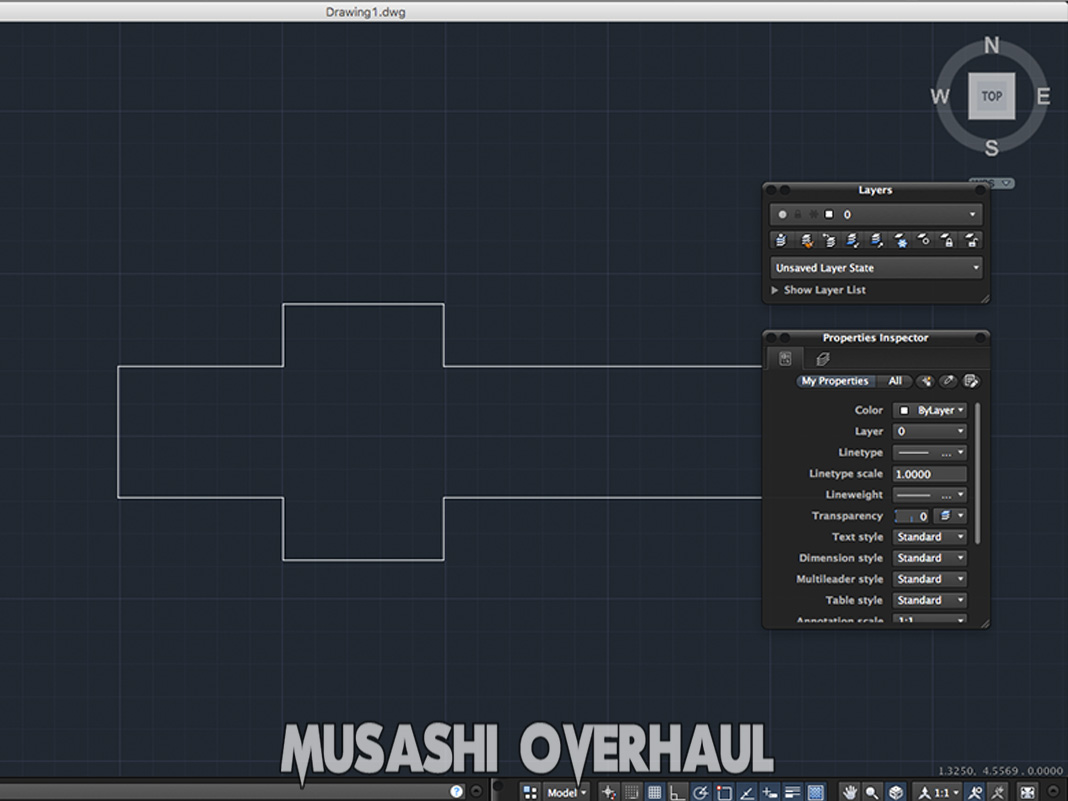
Task: Click the annotation scale figure icon beside 1:1
Action: [924, 792]
